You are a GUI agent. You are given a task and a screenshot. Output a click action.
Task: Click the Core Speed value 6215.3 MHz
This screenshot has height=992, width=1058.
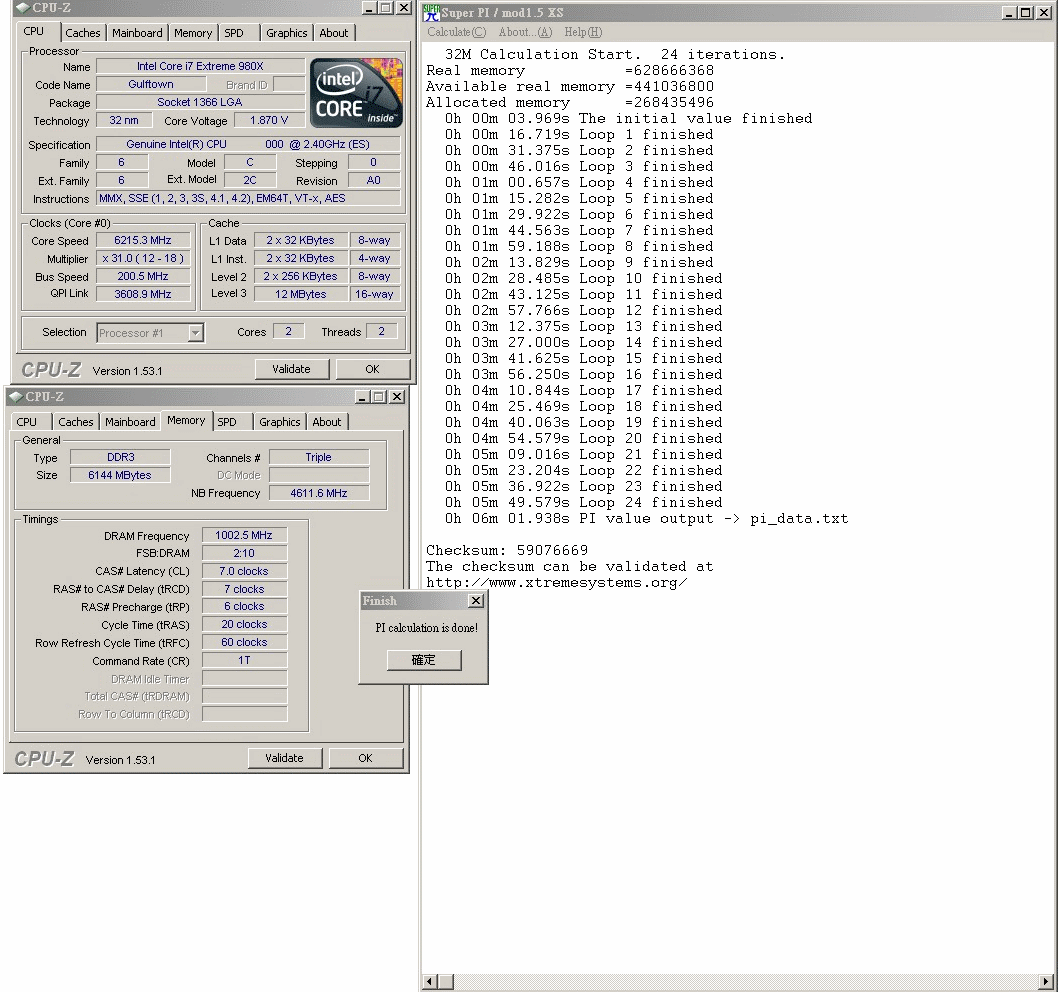pyautogui.click(x=142, y=240)
